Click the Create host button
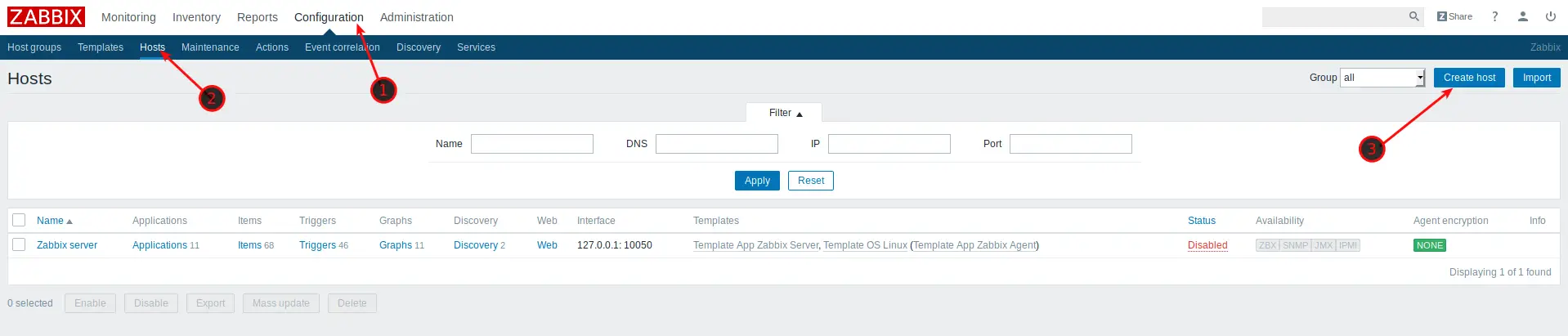Image resolution: width=1568 pixels, height=336 pixels. coord(1469,78)
